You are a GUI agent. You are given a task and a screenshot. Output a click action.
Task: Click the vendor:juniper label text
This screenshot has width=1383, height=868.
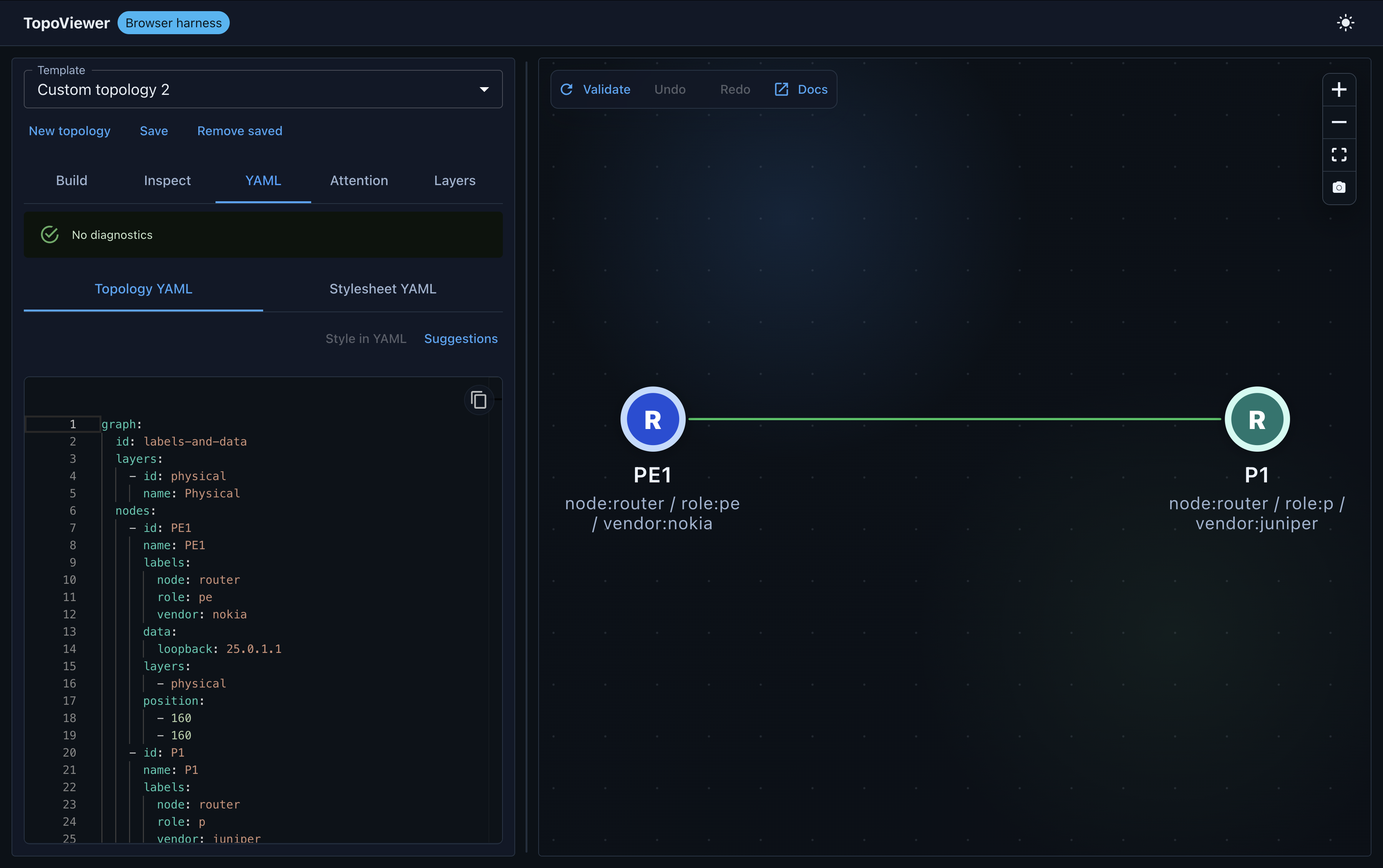coord(1257,523)
